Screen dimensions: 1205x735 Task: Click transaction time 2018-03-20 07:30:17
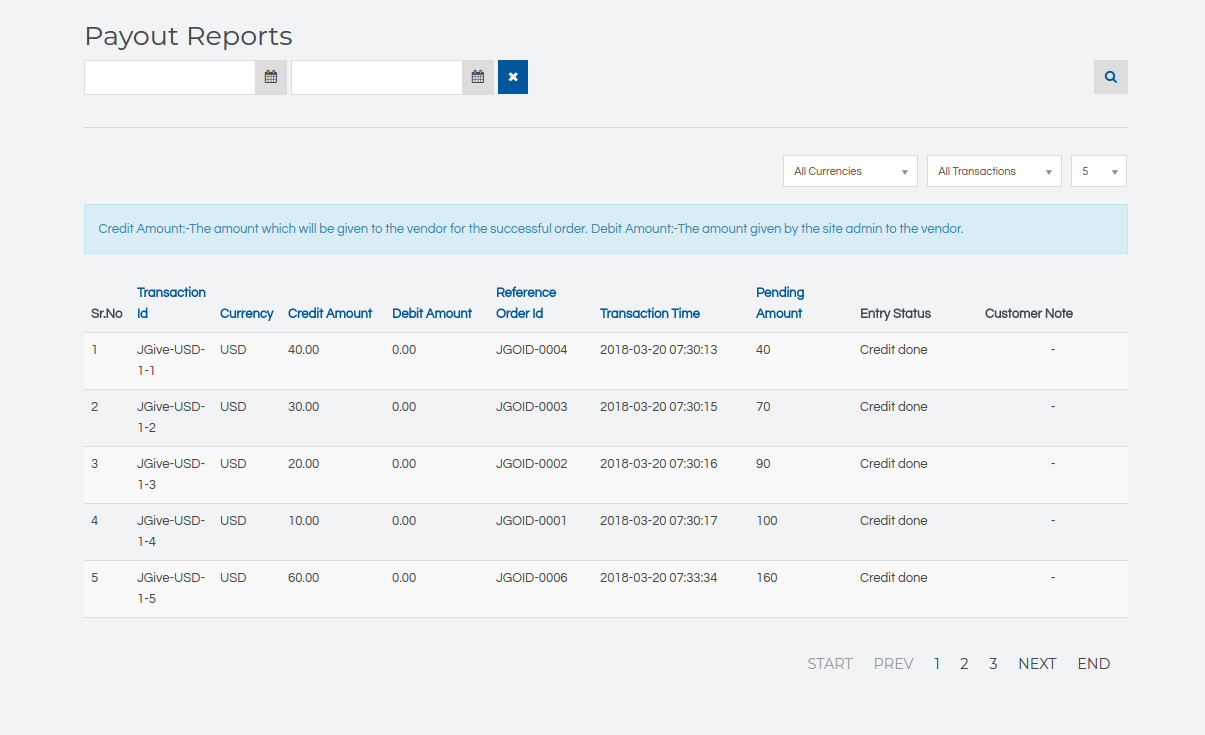pyautogui.click(x=659, y=521)
